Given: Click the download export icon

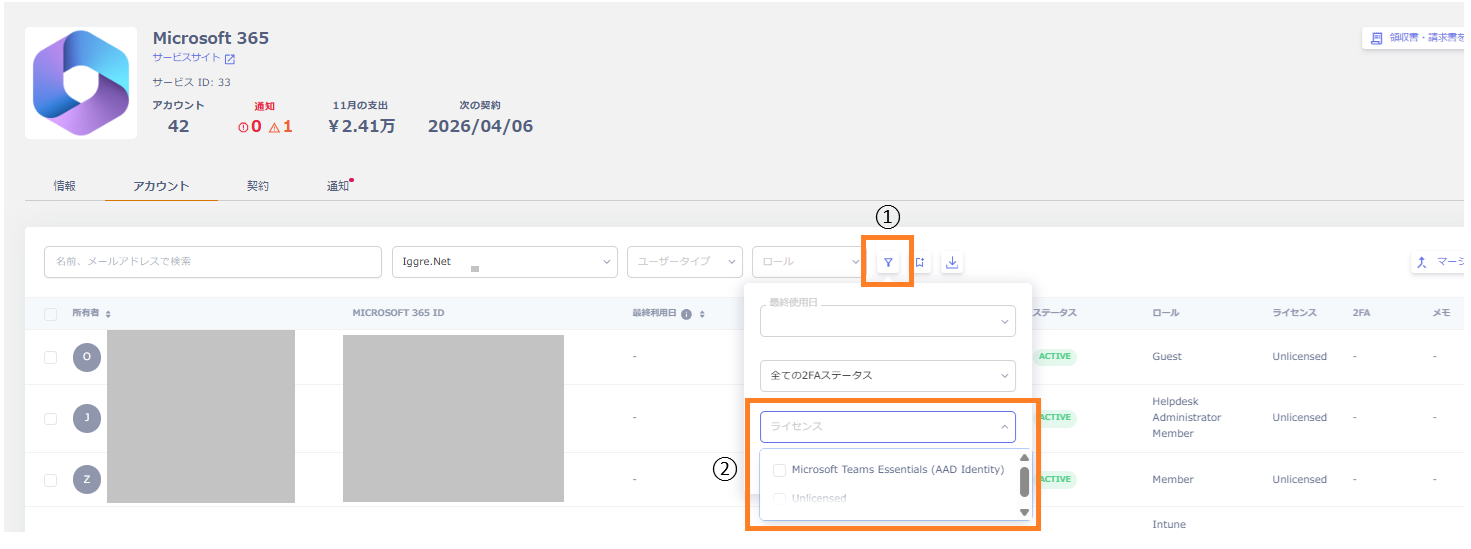Looking at the screenshot, I should click(x=952, y=262).
